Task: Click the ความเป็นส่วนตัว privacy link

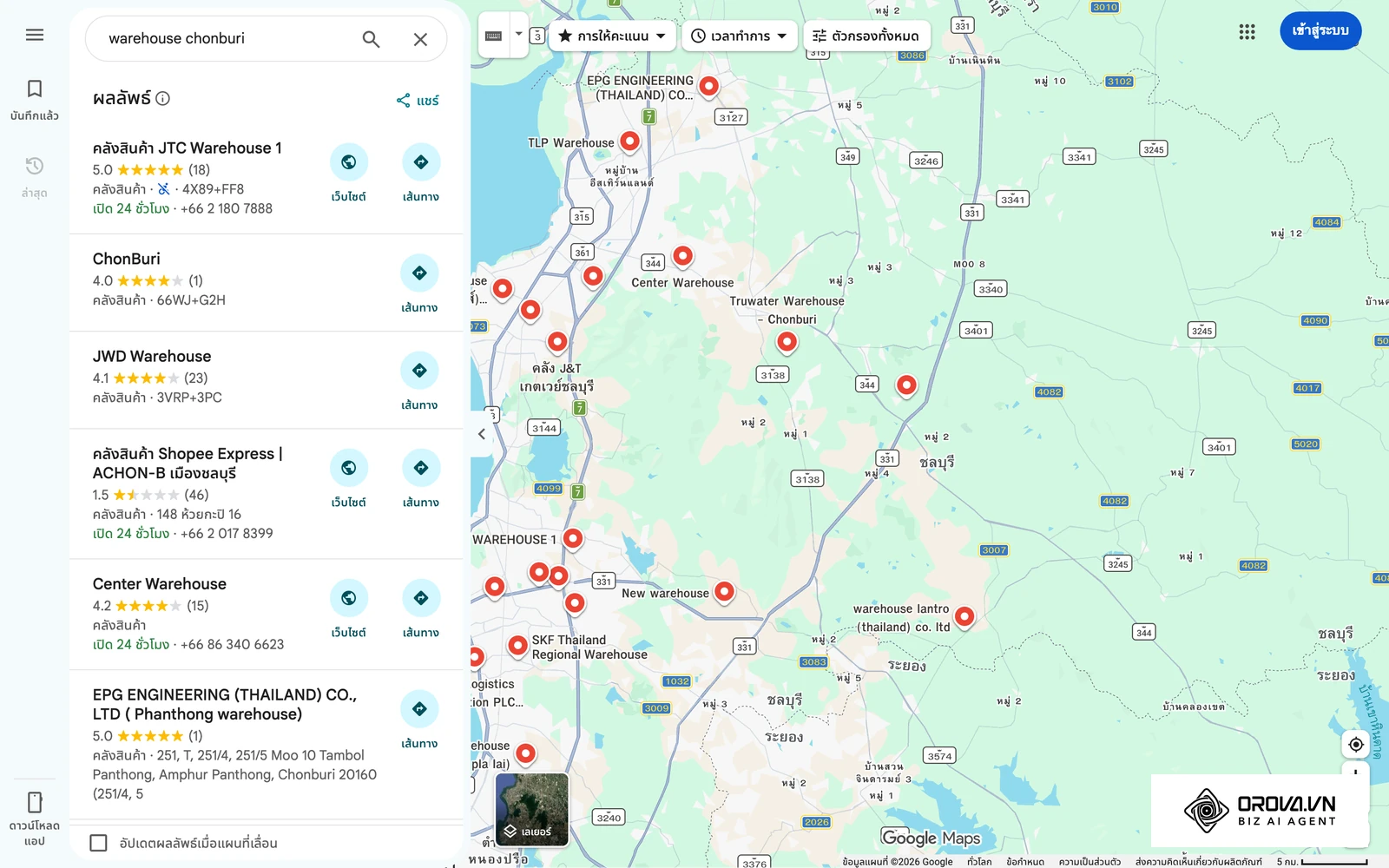Action: click(x=1089, y=862)
